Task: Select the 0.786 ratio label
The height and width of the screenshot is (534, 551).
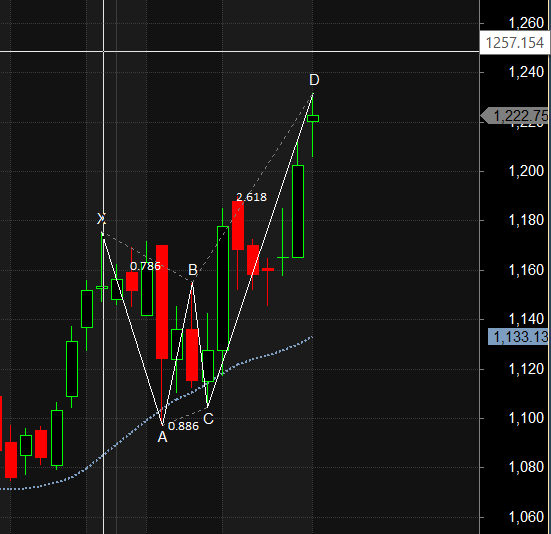Action: pos(145,266)
